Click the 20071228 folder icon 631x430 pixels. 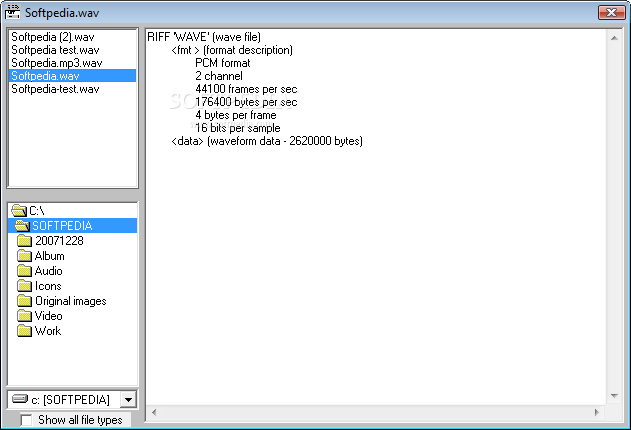coord(25,241)
